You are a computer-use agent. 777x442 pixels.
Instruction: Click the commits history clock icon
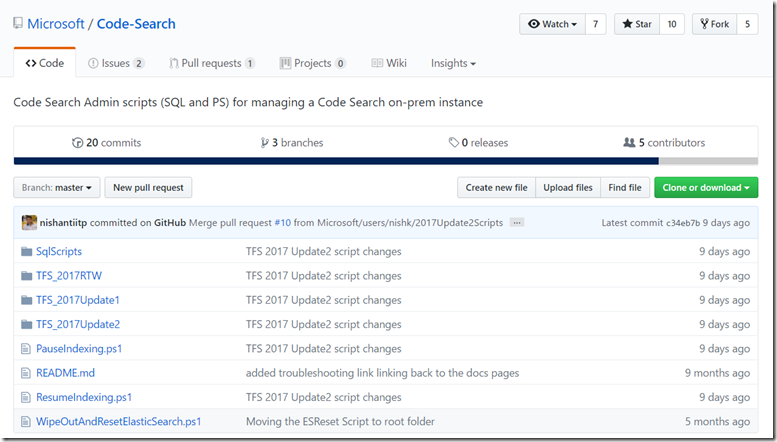pos(78,143)
